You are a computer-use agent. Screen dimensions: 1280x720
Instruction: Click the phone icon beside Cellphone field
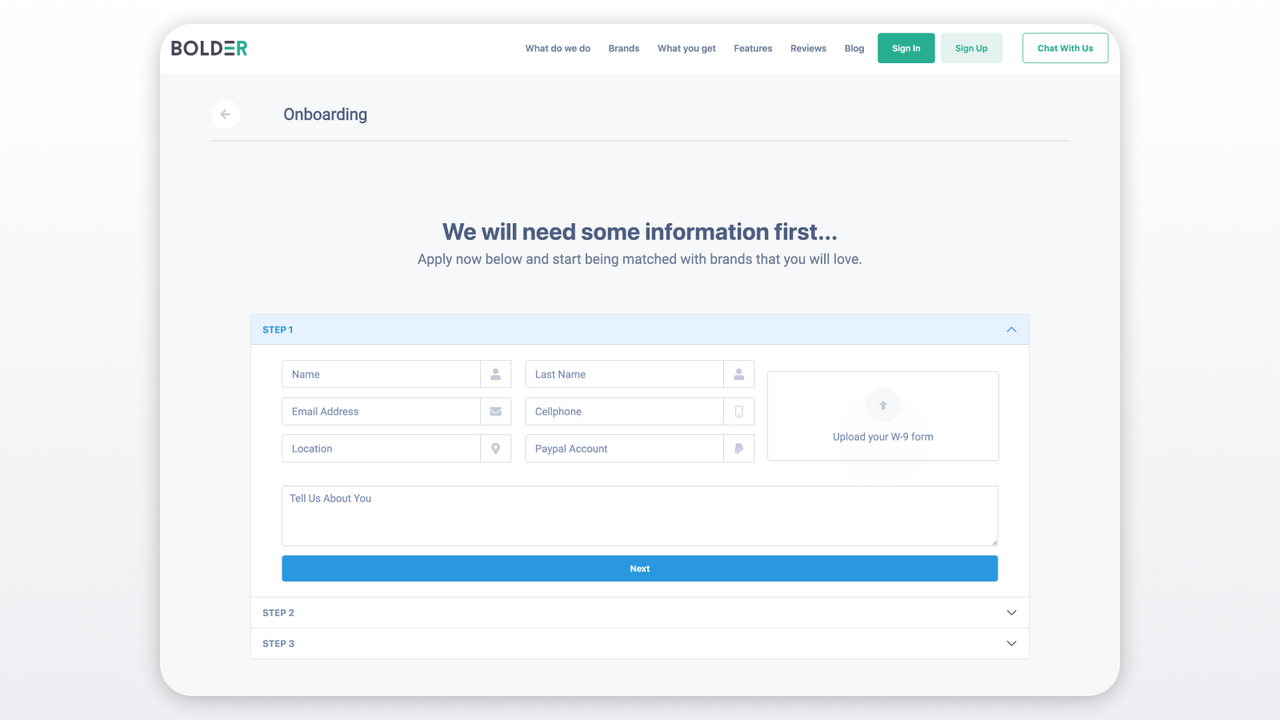739,411
